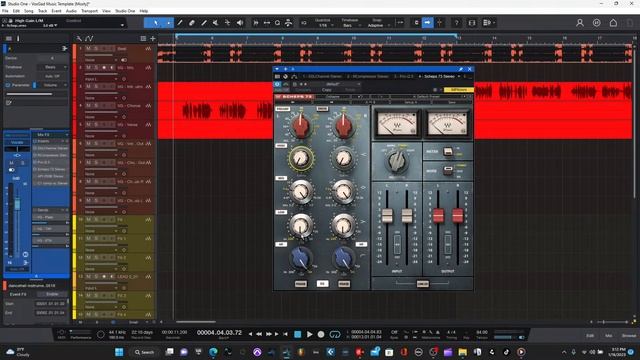Open user account icon in top toolbar

click(x=580, y=23)
